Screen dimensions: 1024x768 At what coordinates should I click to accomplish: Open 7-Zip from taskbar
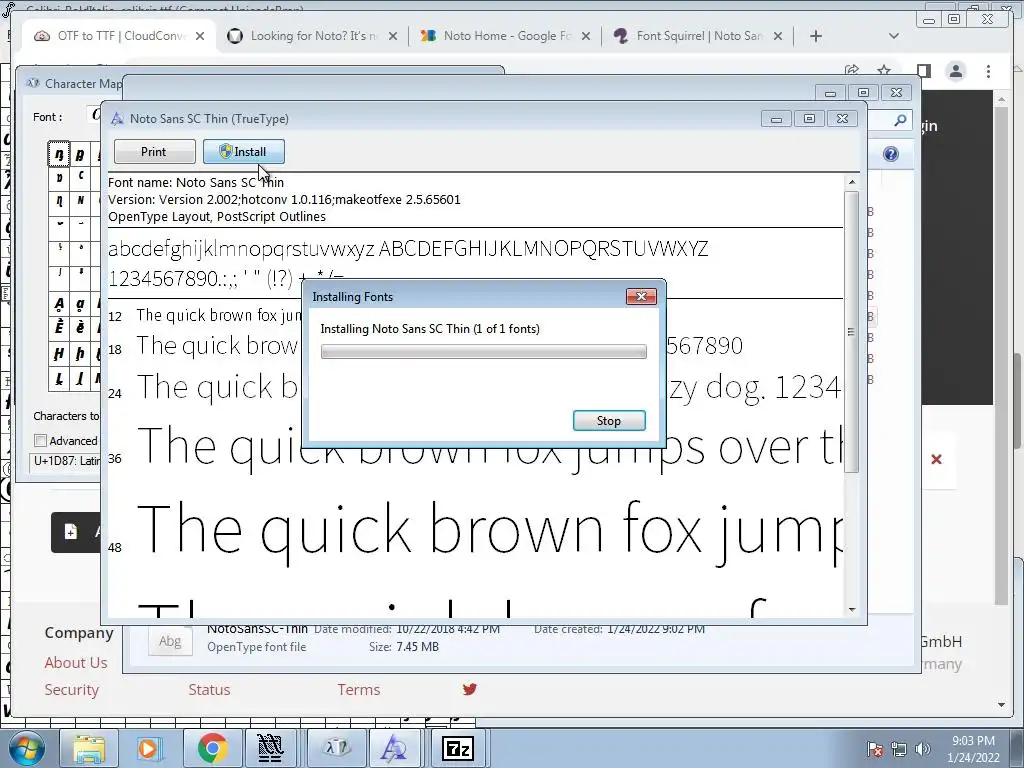(x=457, y=748)
